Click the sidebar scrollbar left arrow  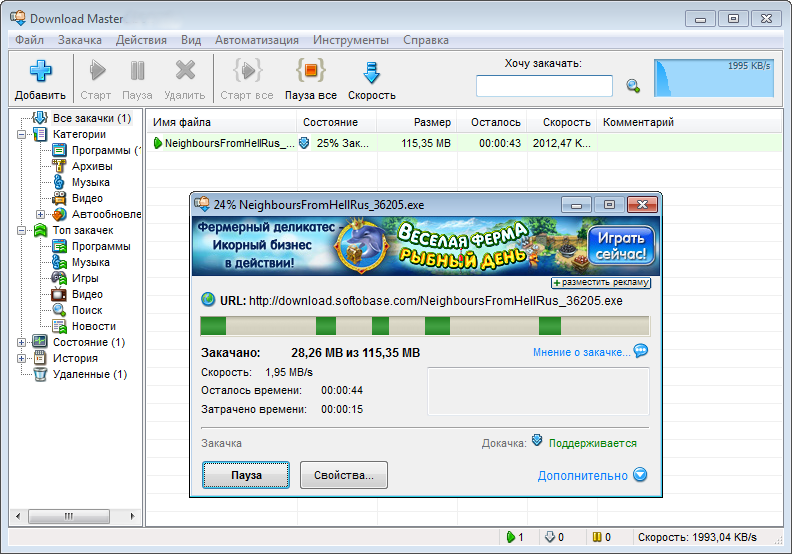point(19,516)
